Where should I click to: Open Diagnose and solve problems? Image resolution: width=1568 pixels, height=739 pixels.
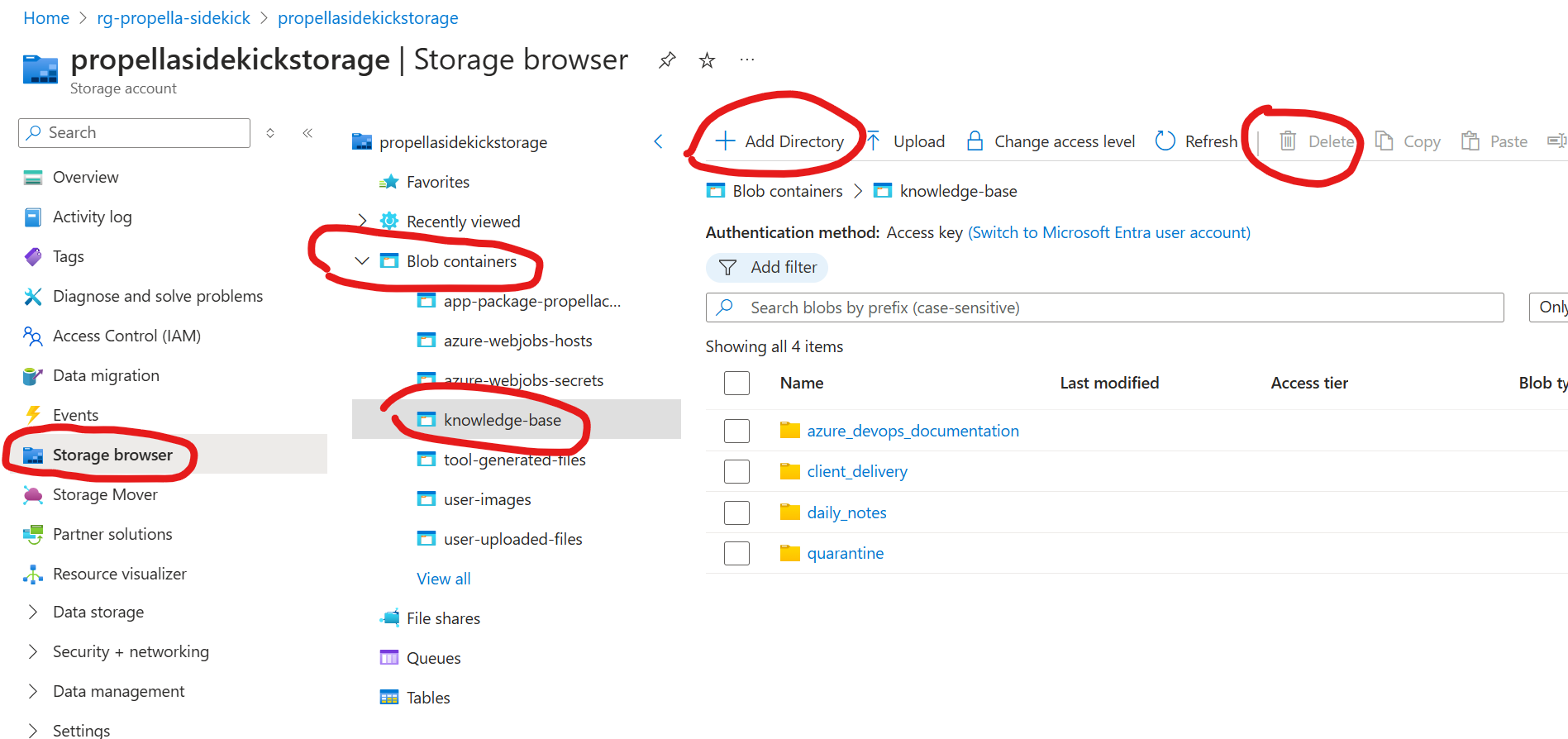[158, 296]
